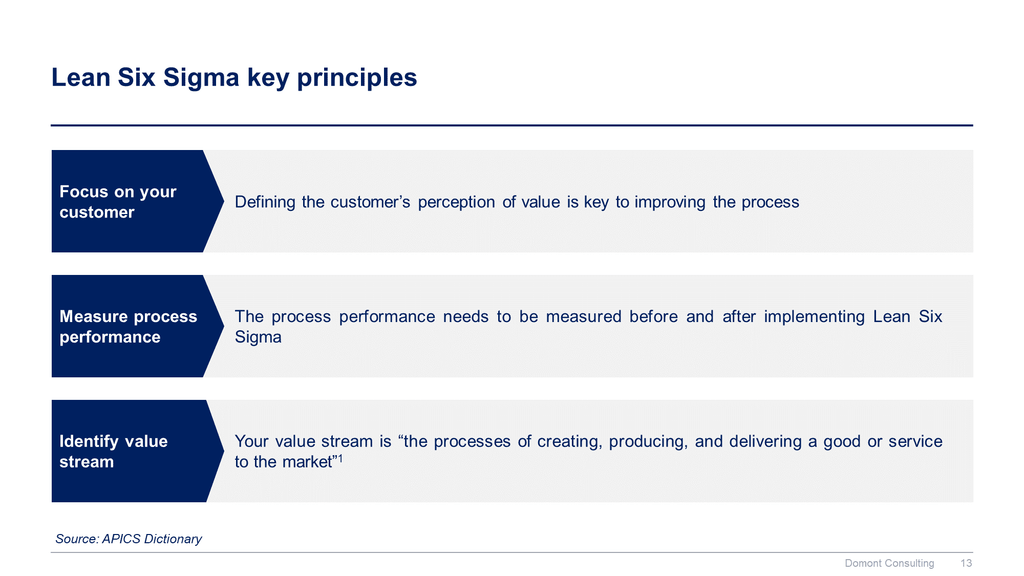Select the Identify value stream chevron
Image resolution: width=1024 pixels, height=576 pixels.
137,451
